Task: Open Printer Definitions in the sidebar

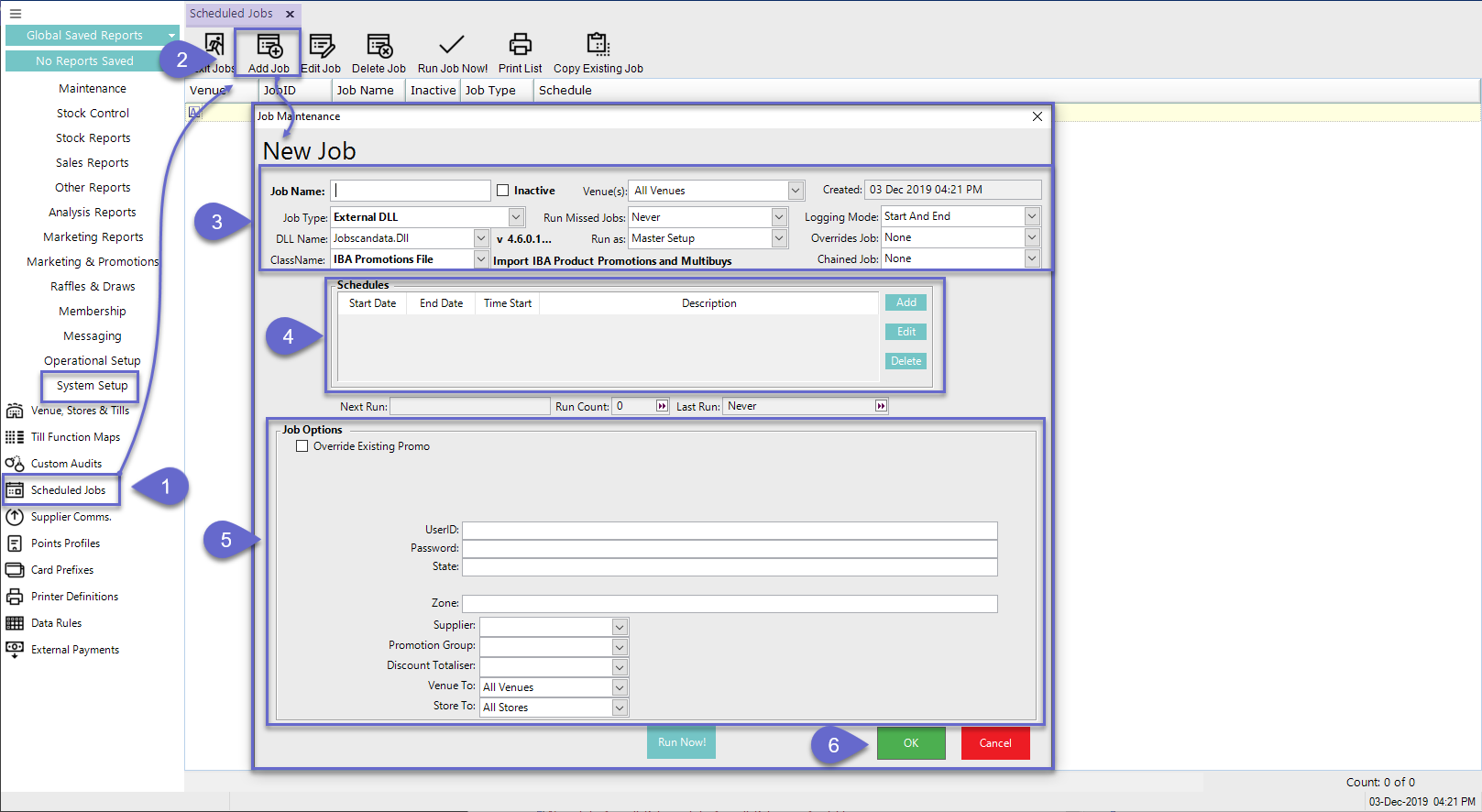Action: point(74,597)
